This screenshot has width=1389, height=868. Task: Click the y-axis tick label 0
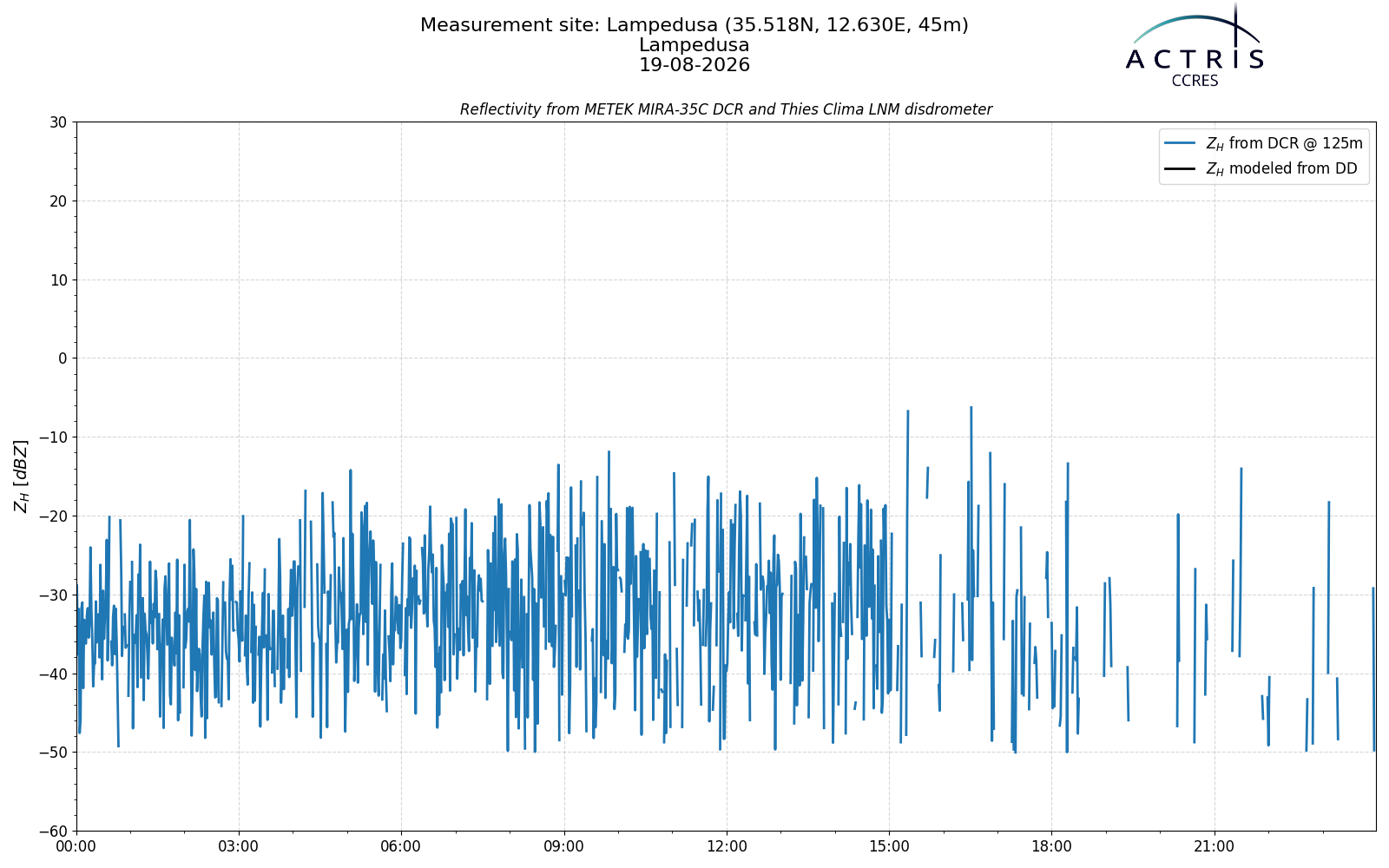coord(63,358)
